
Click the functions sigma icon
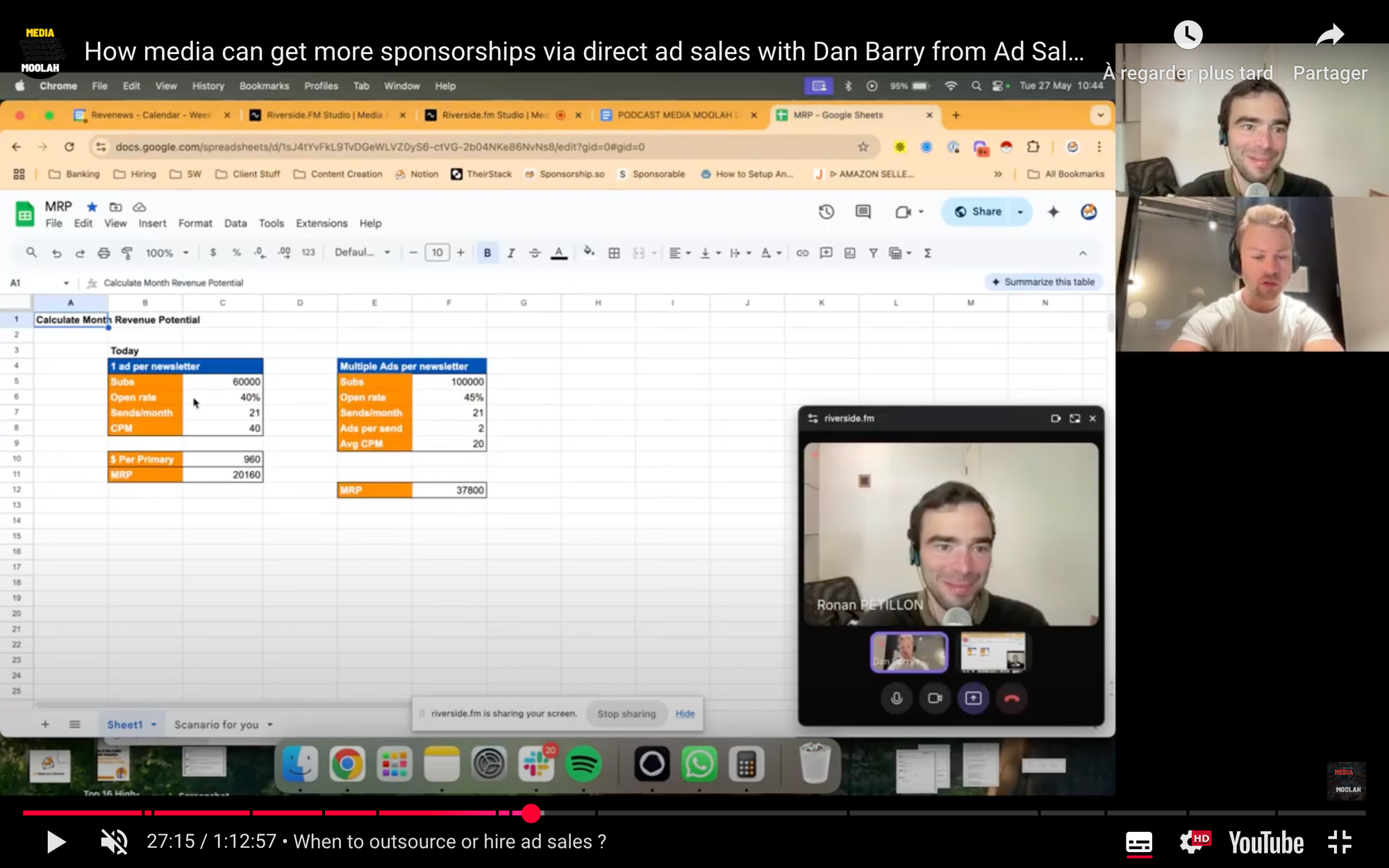[927, 253]
